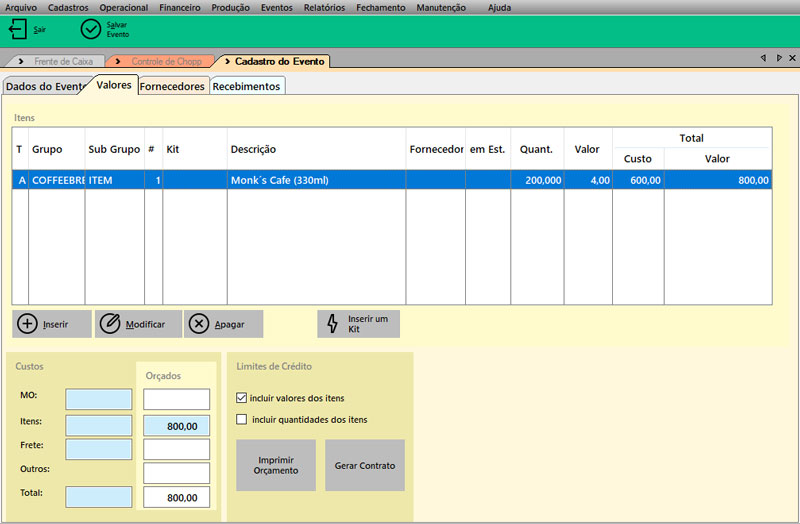This screenshot has width=800, height=524.
Task: Click the Kit column header
Action: 195,149
